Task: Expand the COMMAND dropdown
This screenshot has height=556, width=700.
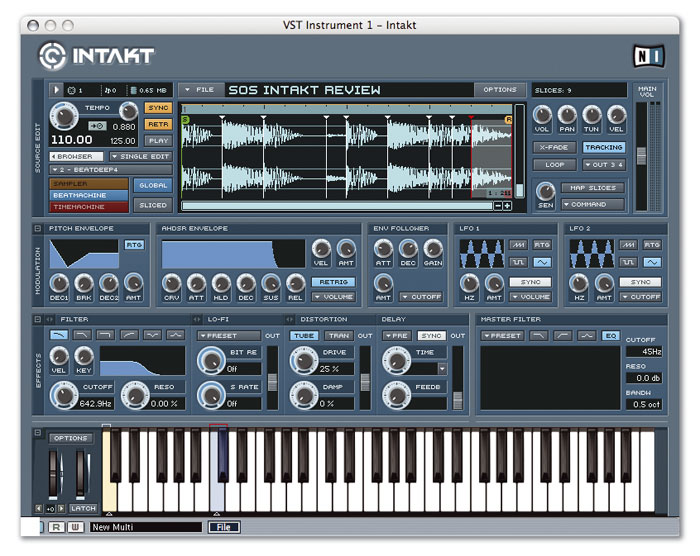Action: click(x=592, y=205)
